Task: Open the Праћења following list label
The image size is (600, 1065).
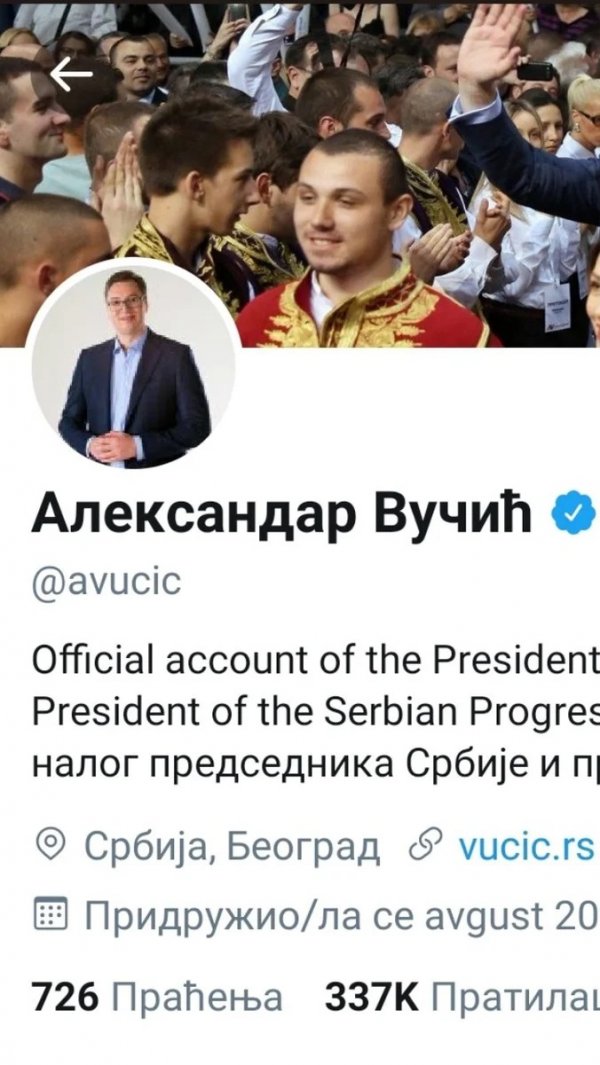Action: click(x=196, y=998)
